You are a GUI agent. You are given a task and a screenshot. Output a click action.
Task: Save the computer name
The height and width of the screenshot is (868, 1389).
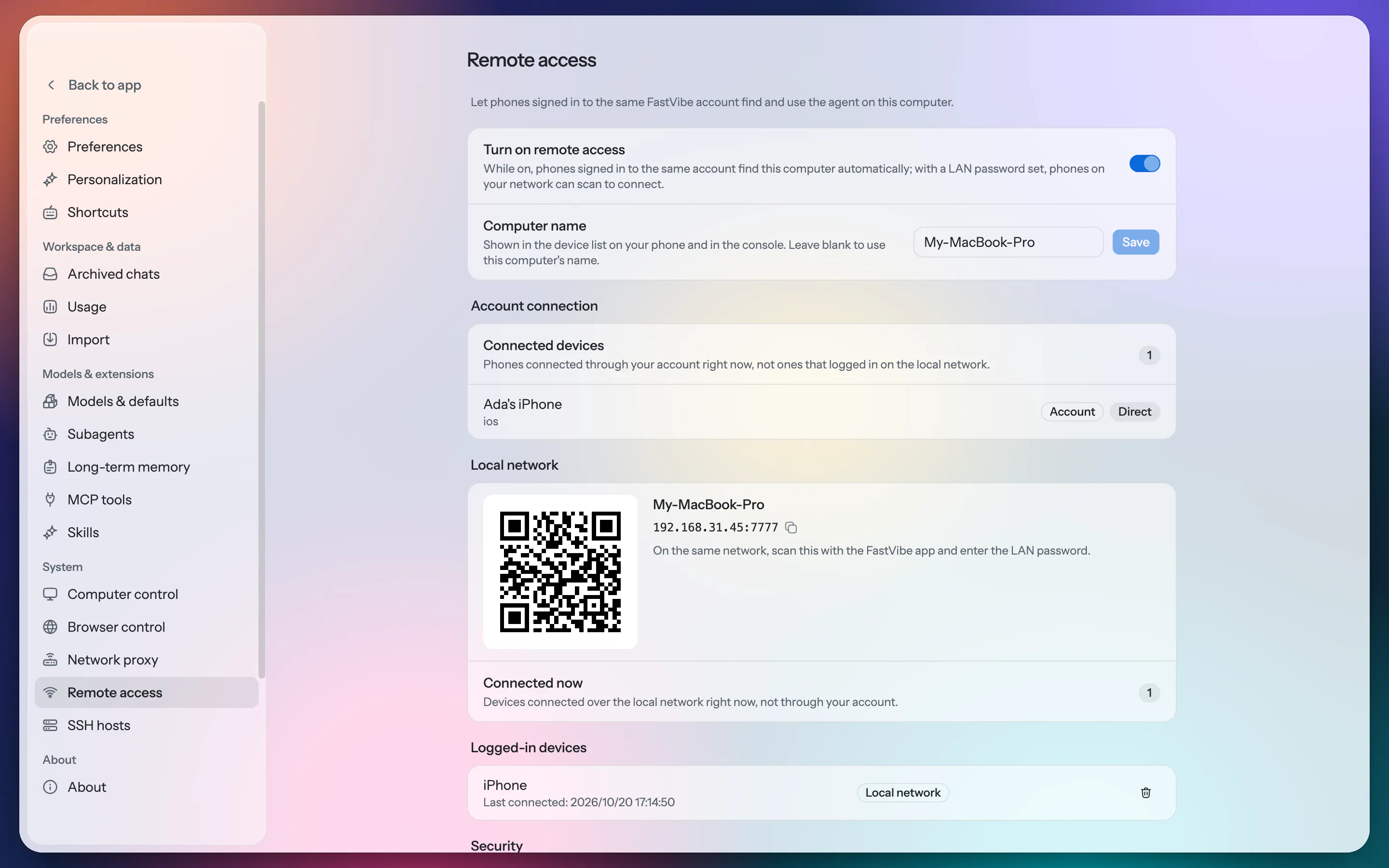(x=1135, y=242)
